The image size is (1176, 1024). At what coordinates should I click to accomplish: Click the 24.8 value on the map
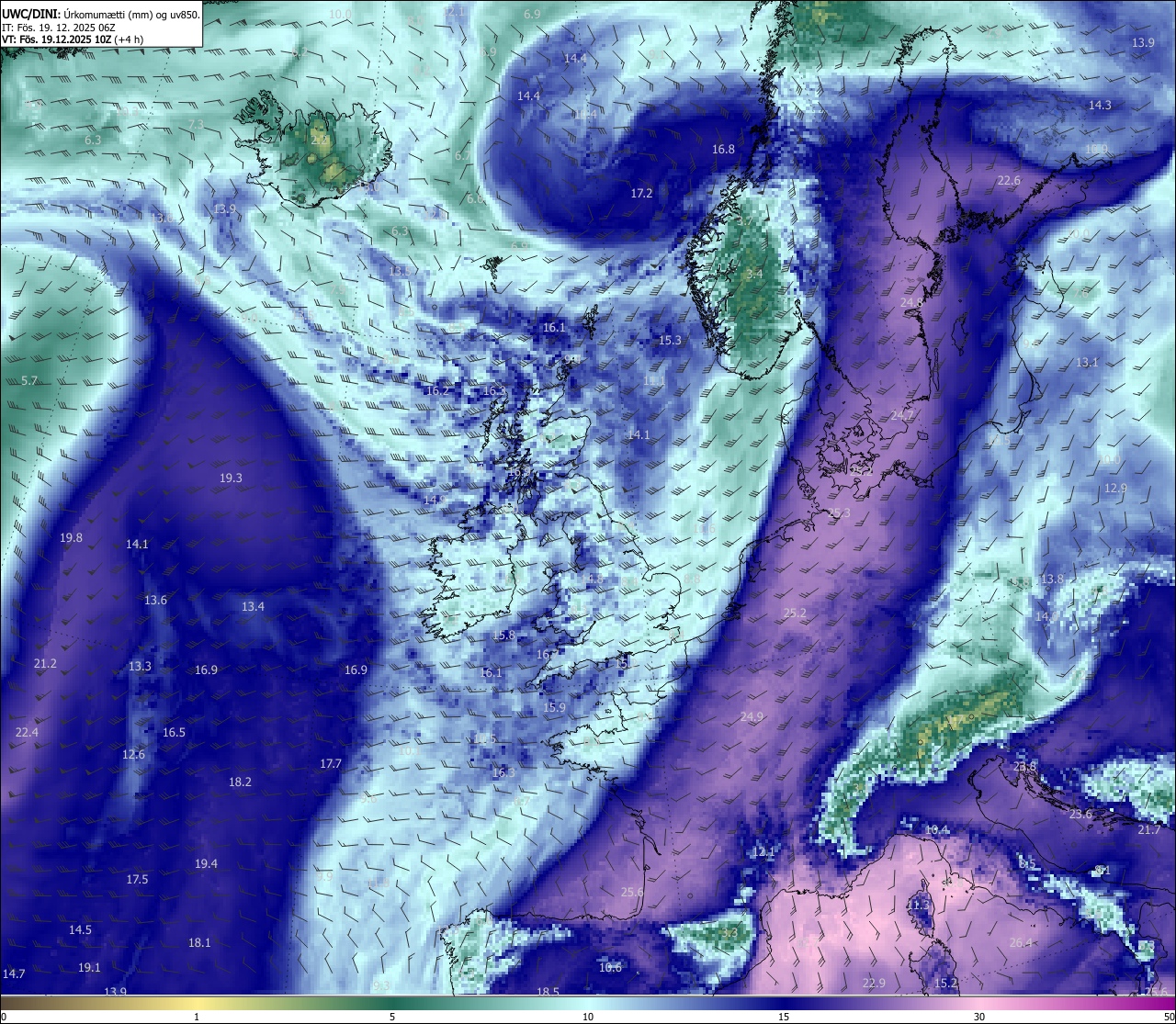coord(911,302)
